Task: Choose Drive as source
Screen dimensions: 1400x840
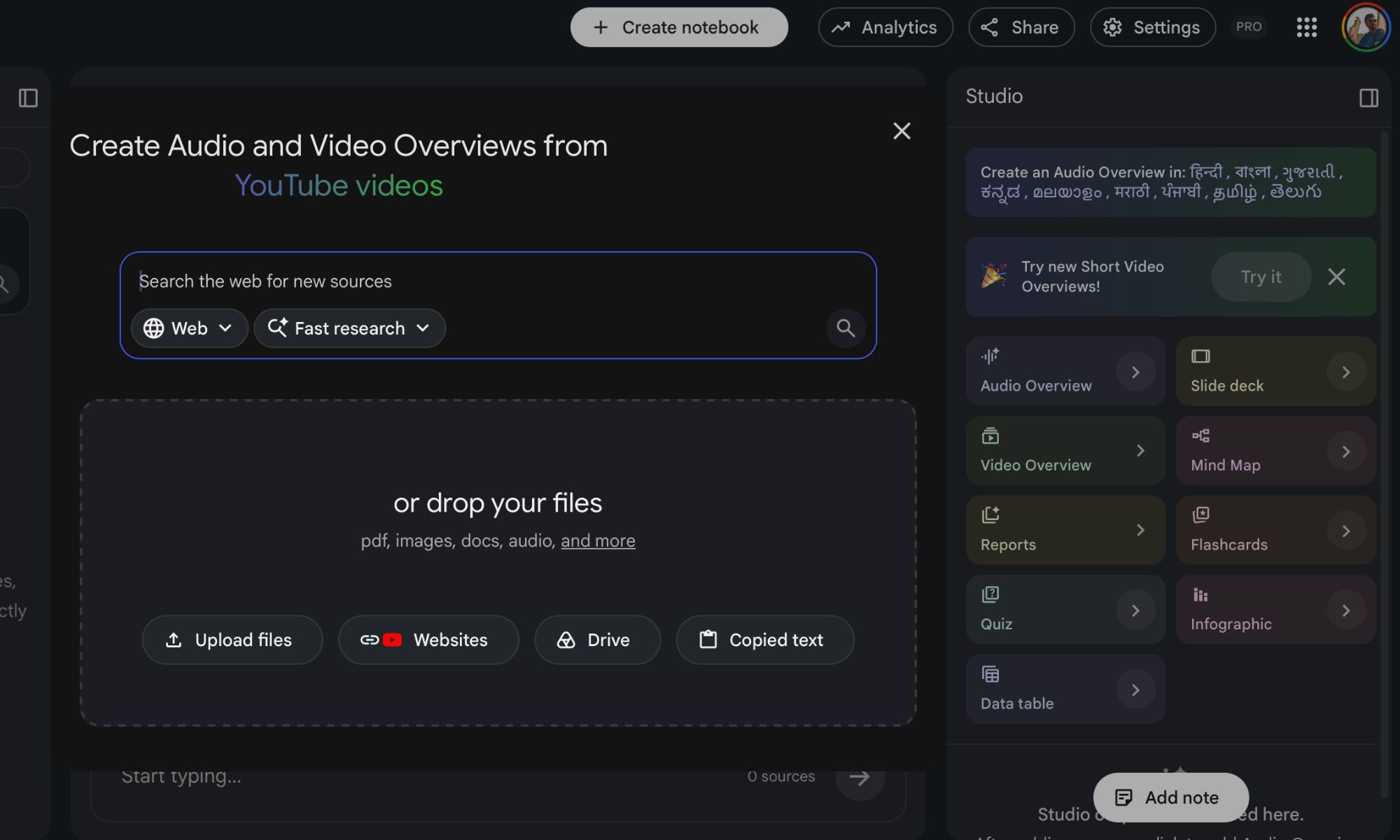Action: (x=597, y=640)
